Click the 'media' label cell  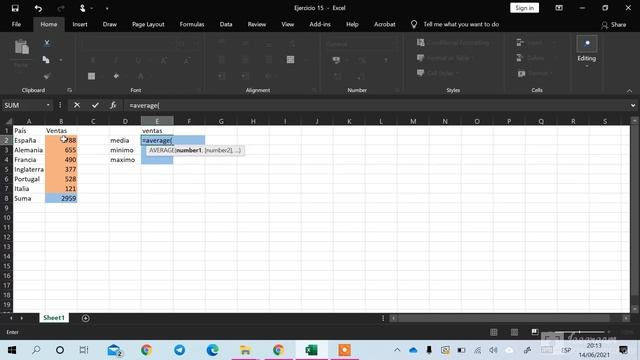(125, 140)
